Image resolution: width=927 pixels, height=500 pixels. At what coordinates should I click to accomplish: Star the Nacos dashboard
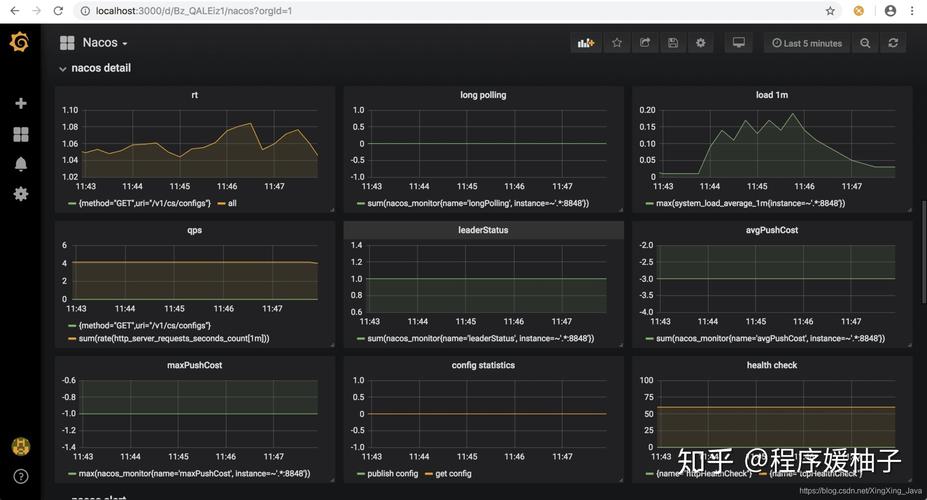[617, 43]
